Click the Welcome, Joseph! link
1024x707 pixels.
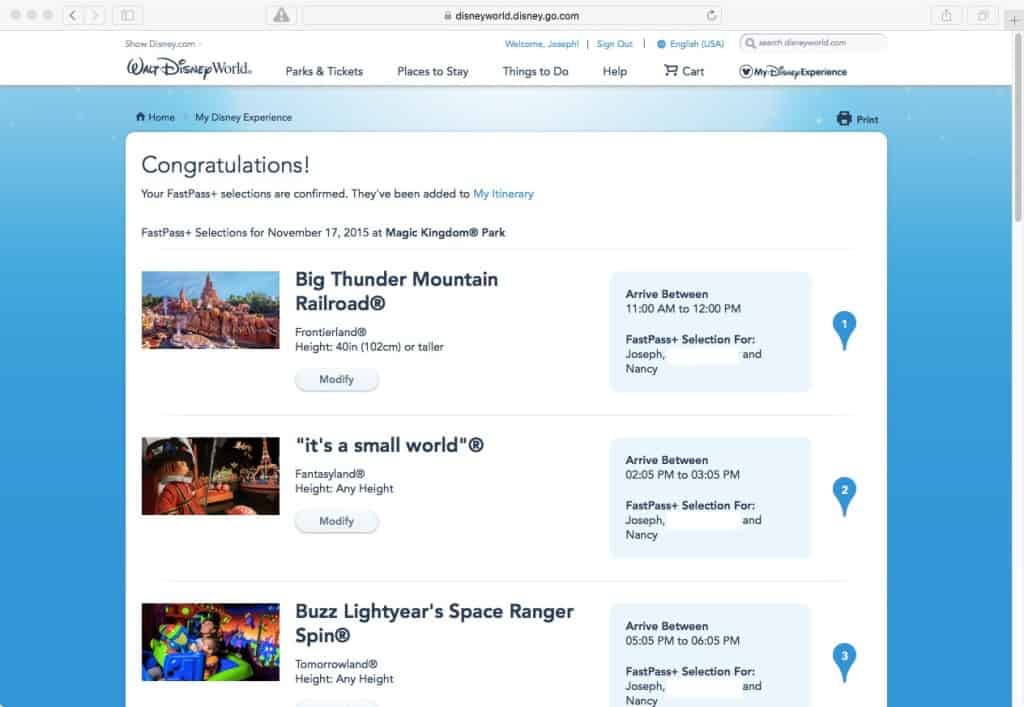541,44
